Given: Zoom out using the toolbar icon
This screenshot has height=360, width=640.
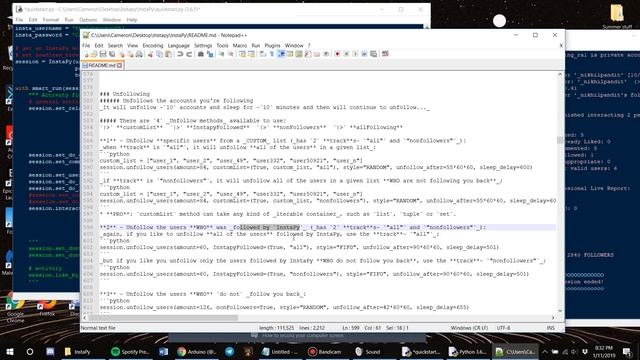Looking at the screenshot, I should (231, 54).
